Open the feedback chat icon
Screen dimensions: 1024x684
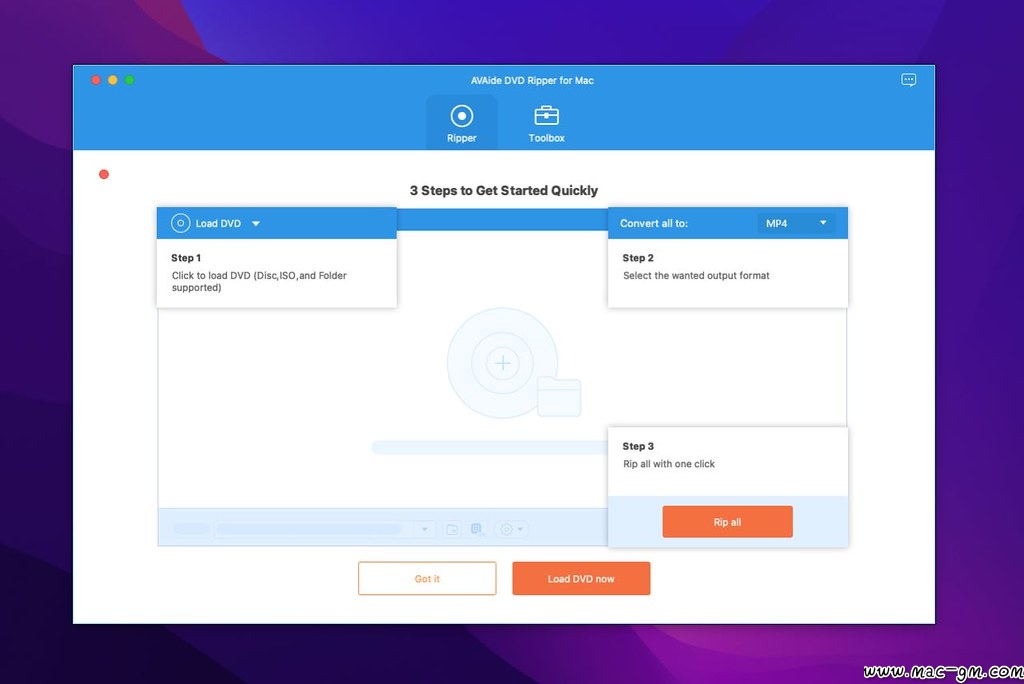pyautogui.click(x=908, y=80)
